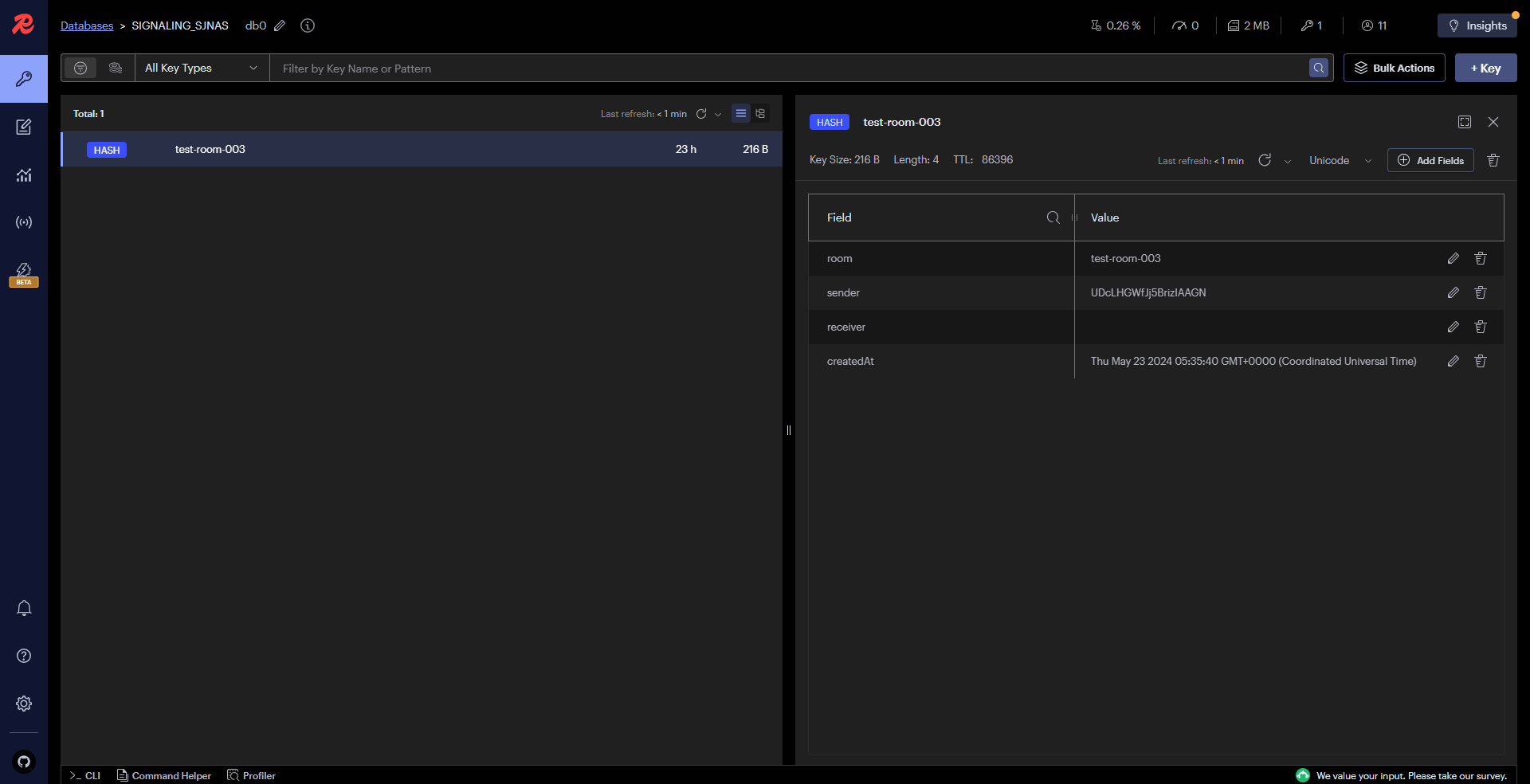Open GitHub repository icon in sidebar
Screen dimensions: 1530x784
(24, 762)
